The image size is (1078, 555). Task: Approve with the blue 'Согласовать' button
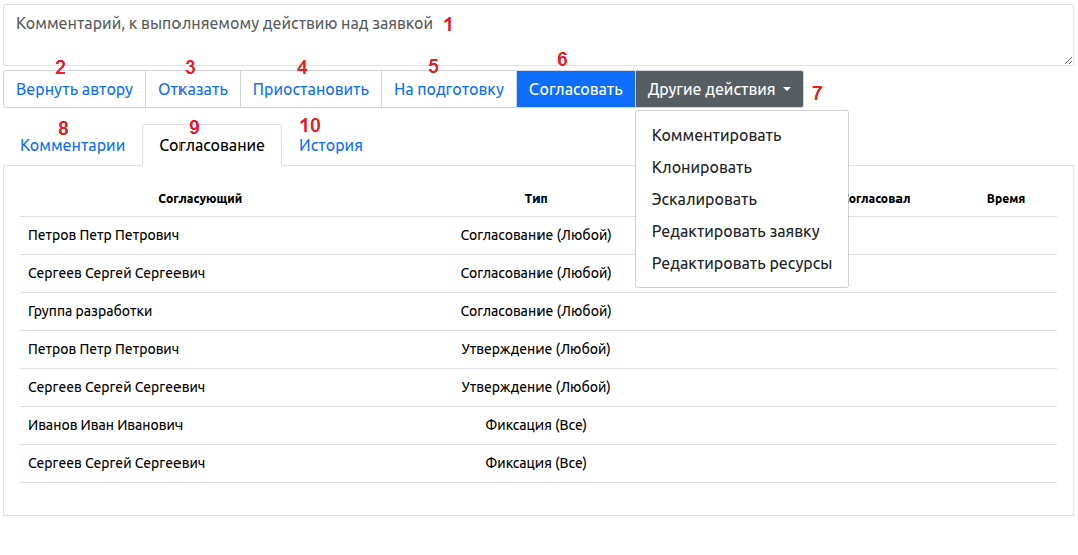click(x=576, y=89)
